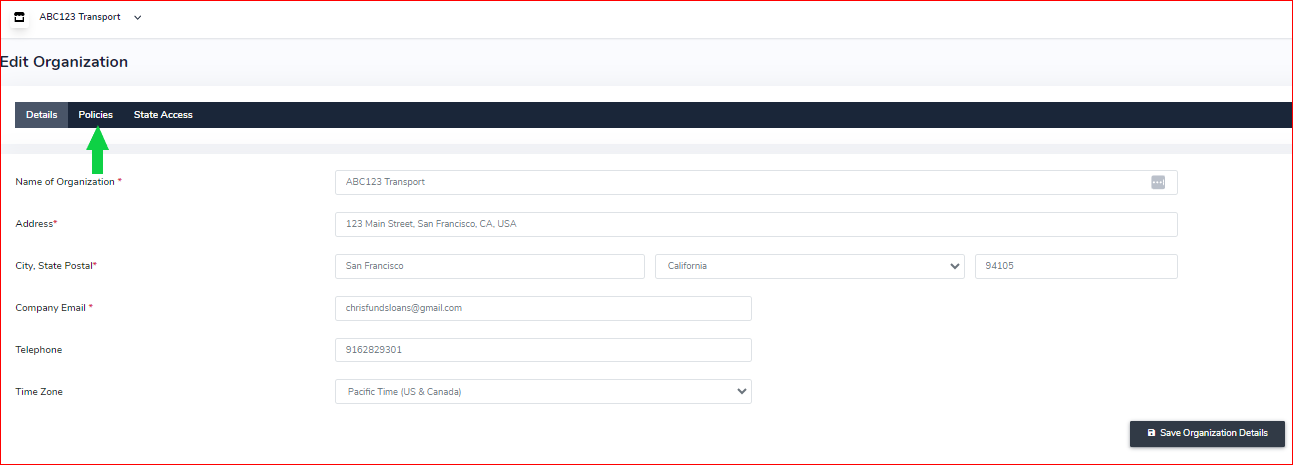Switch to the Details tab
Viewport: 1293px width, 465px height.
41,115
